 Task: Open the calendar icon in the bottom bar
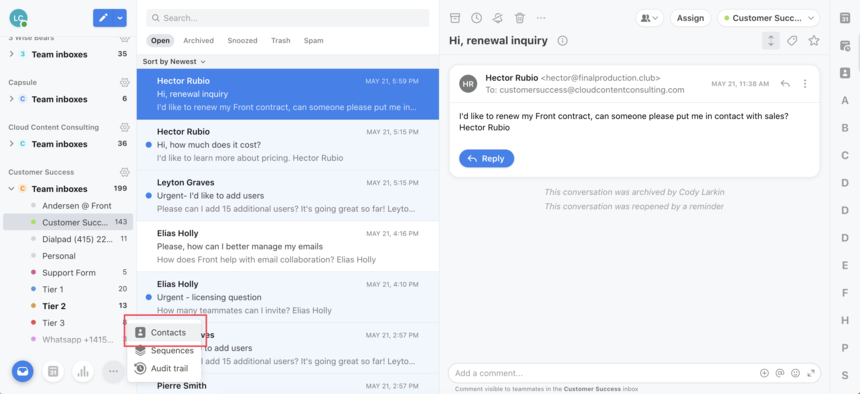tap(53, 372)
